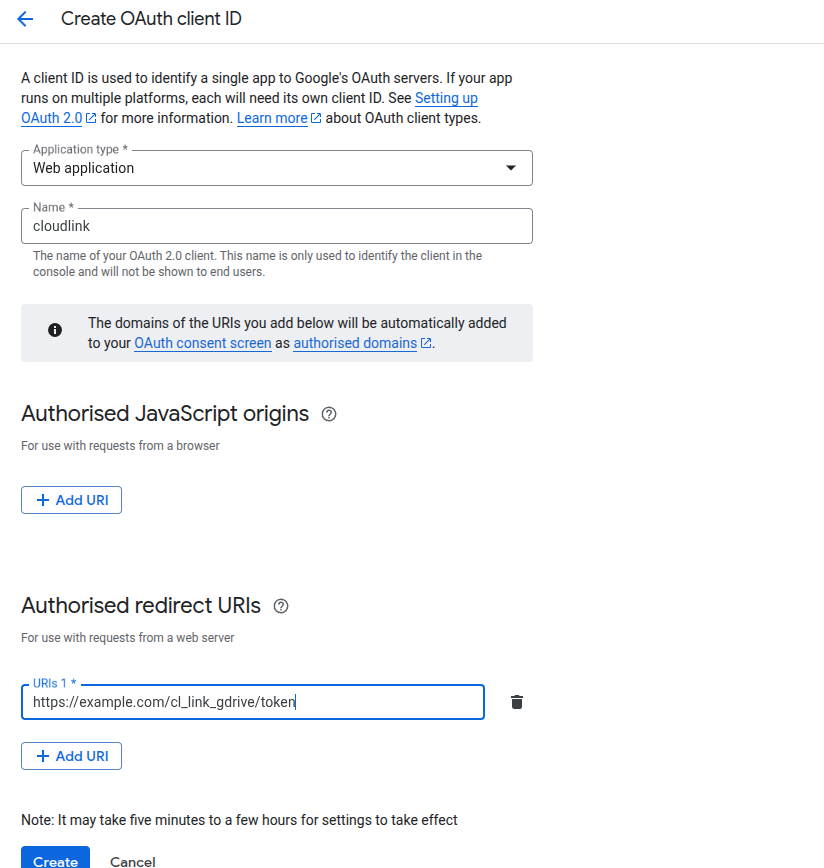This screenshot has width=824, height=868.
Task: Delete the URIs 1 entry with trash icon
Action: [517, 702]
